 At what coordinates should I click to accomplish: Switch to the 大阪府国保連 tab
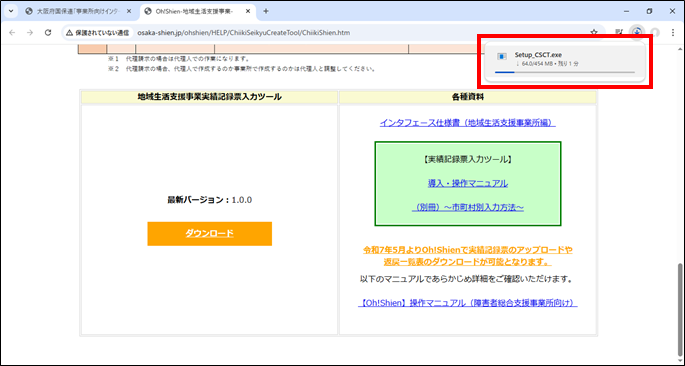coord(79,11)
